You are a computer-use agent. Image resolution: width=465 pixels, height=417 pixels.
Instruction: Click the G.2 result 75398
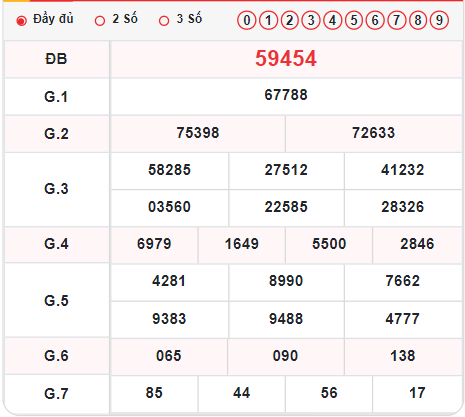point(198,133)
